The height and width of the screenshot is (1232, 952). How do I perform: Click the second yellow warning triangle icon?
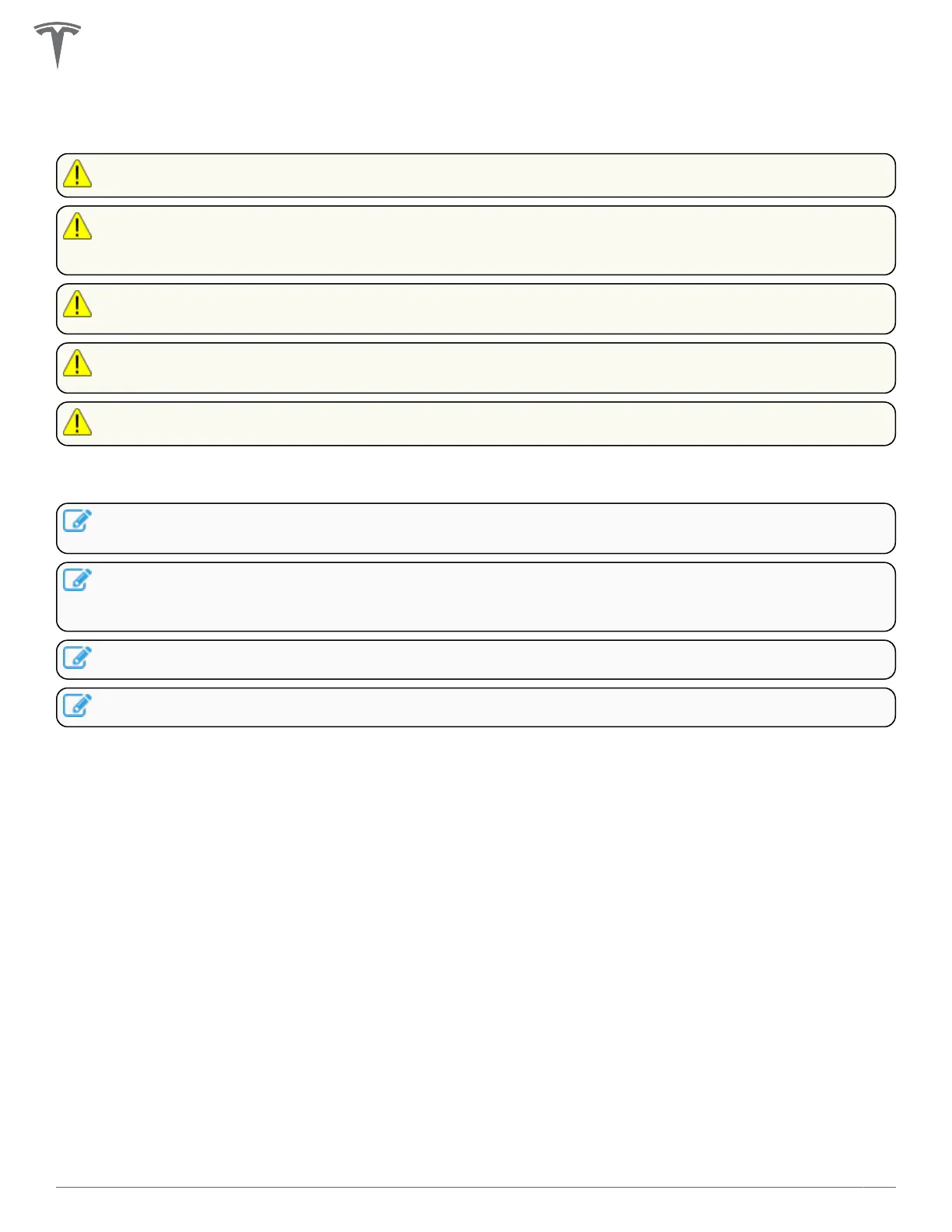(77, 226)
